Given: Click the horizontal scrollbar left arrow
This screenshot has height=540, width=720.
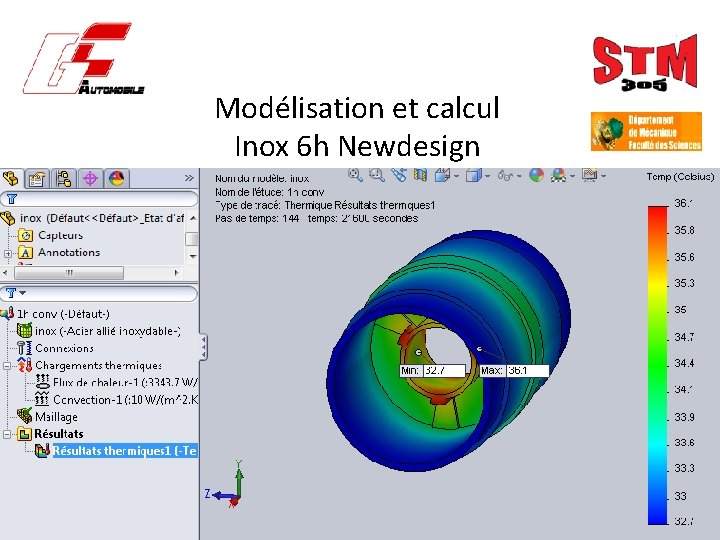Looking at the screenshot, I should [5, 272].
